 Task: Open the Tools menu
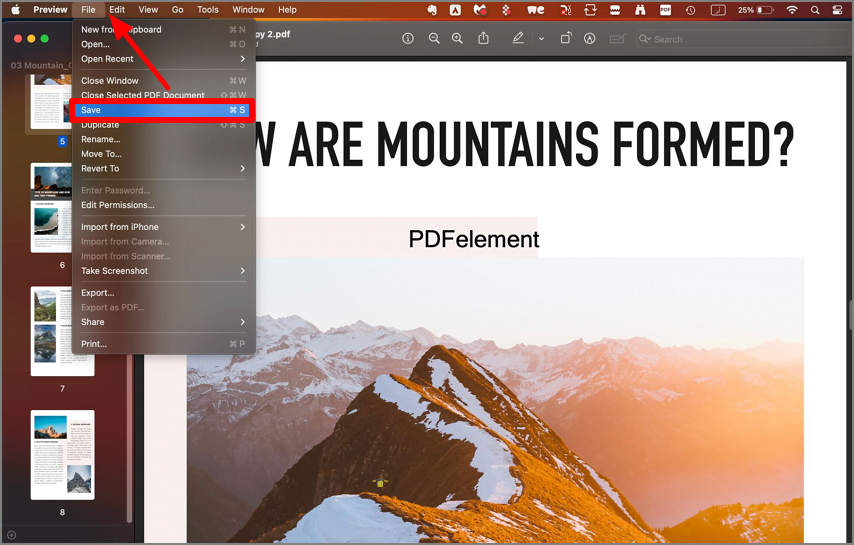[x=208, y=10]
